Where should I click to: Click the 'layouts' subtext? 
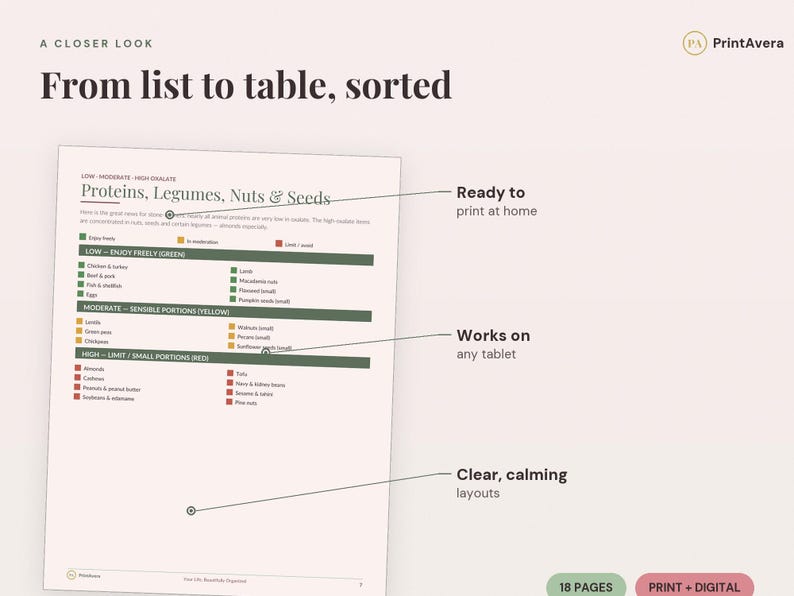click(478, 493)
